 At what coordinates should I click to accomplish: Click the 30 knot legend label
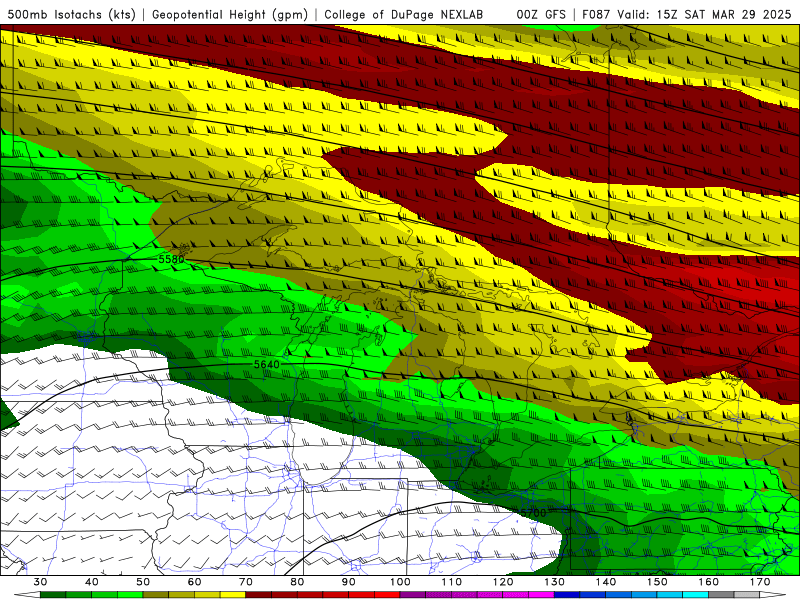(x=40, y=582)
